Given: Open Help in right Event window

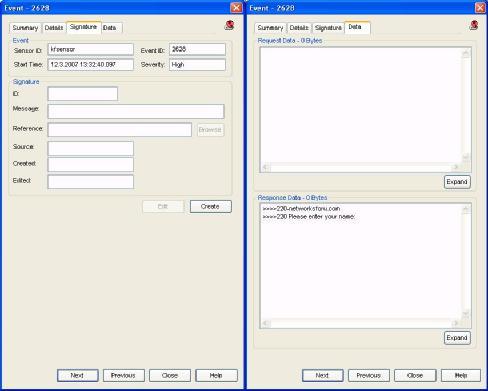Looking at the screenshot, I should pyautogui.click(x=461, y=375).
